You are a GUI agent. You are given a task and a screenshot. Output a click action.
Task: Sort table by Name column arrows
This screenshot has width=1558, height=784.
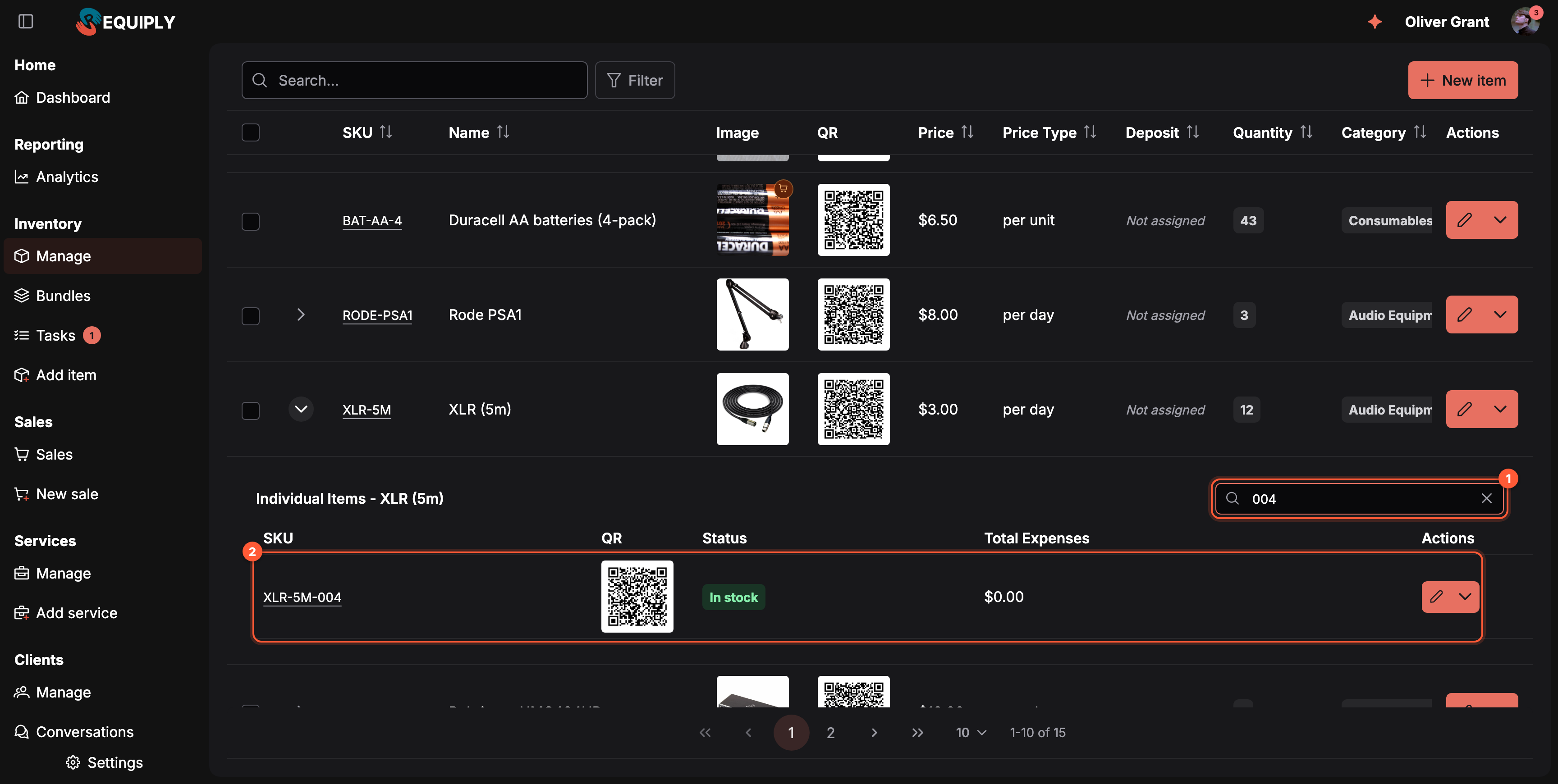(x=503, y=132)
